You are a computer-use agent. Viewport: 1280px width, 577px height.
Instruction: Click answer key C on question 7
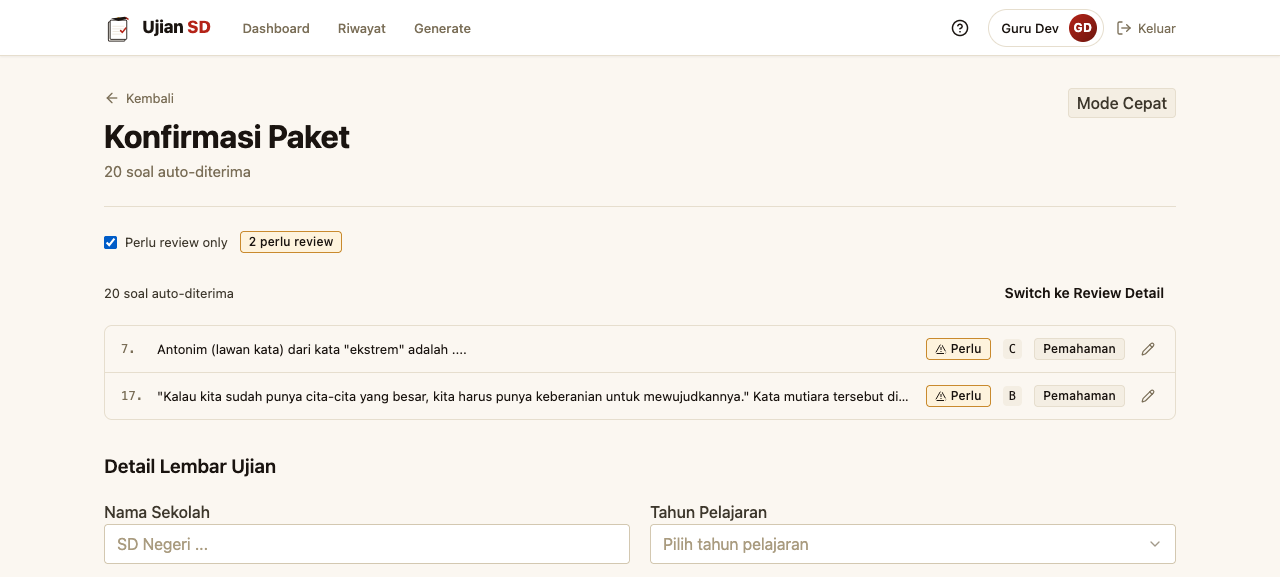click(x=1012, y=349)
